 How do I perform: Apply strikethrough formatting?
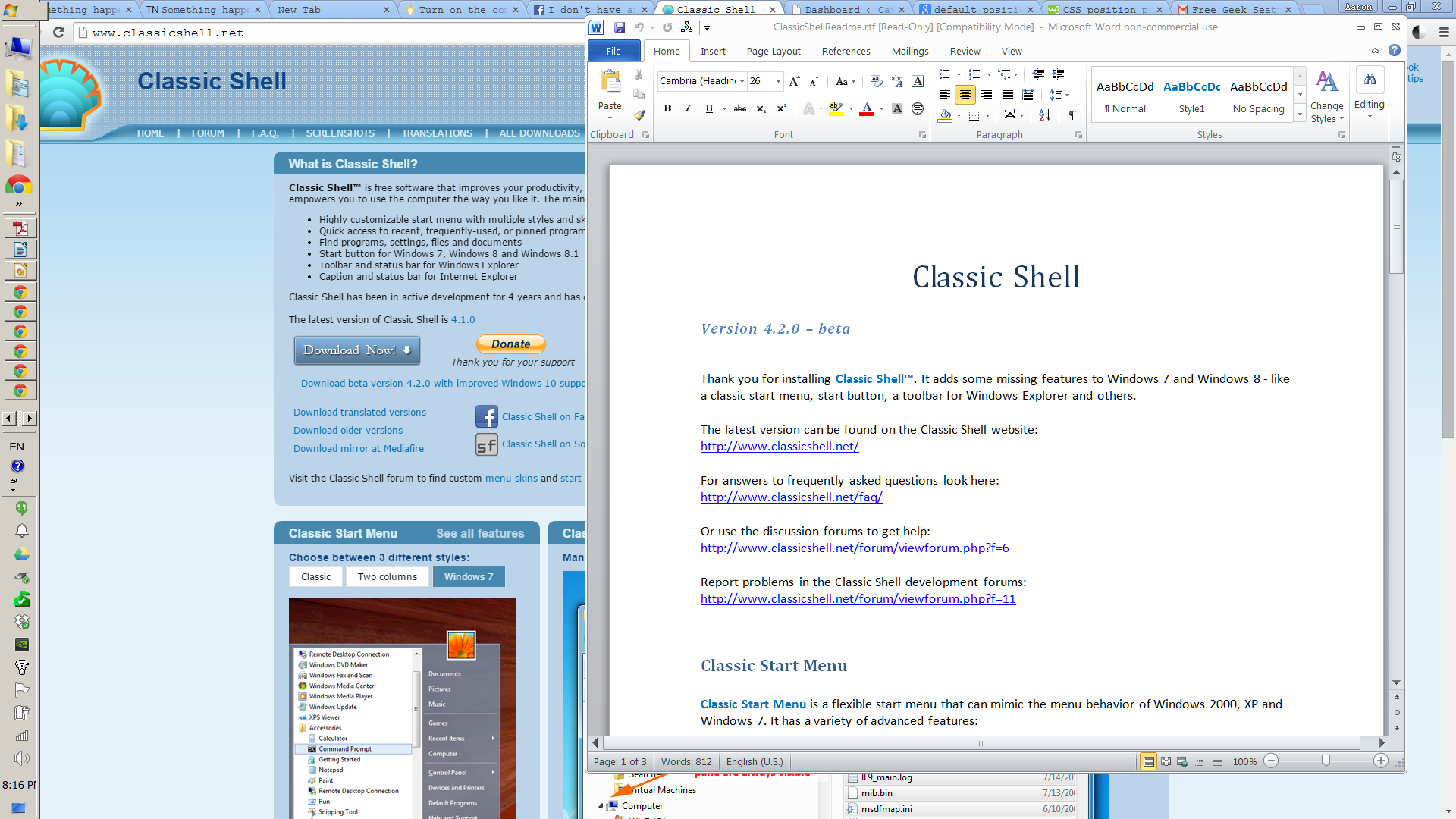pyautogui.click(x=740, y=108)
